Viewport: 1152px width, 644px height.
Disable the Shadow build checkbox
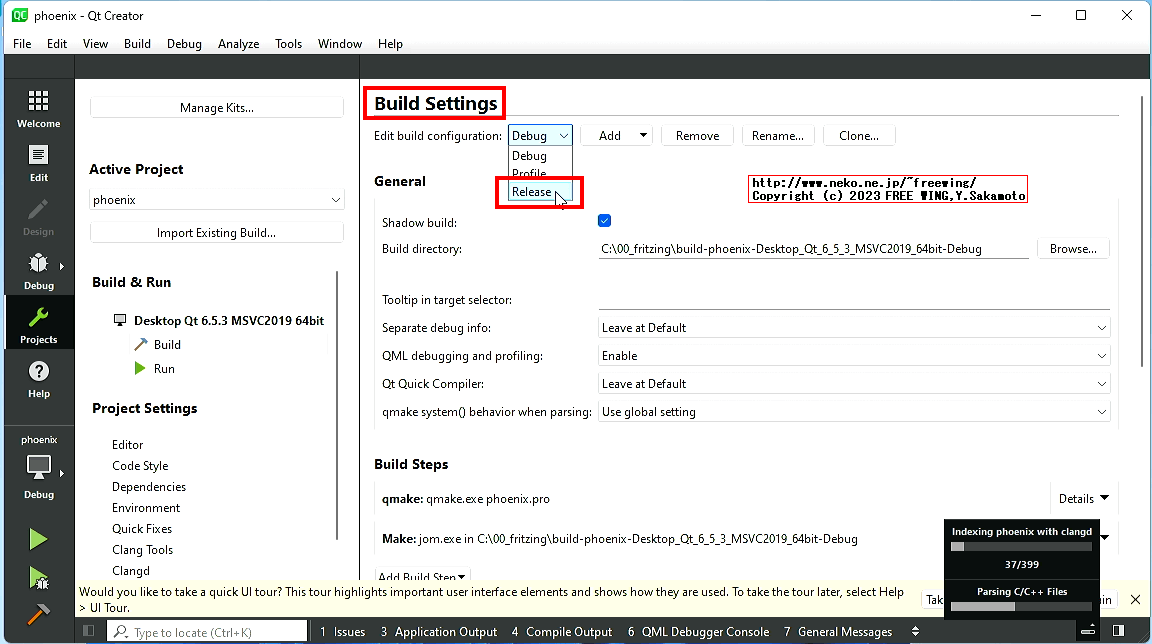tap(604, 220)
